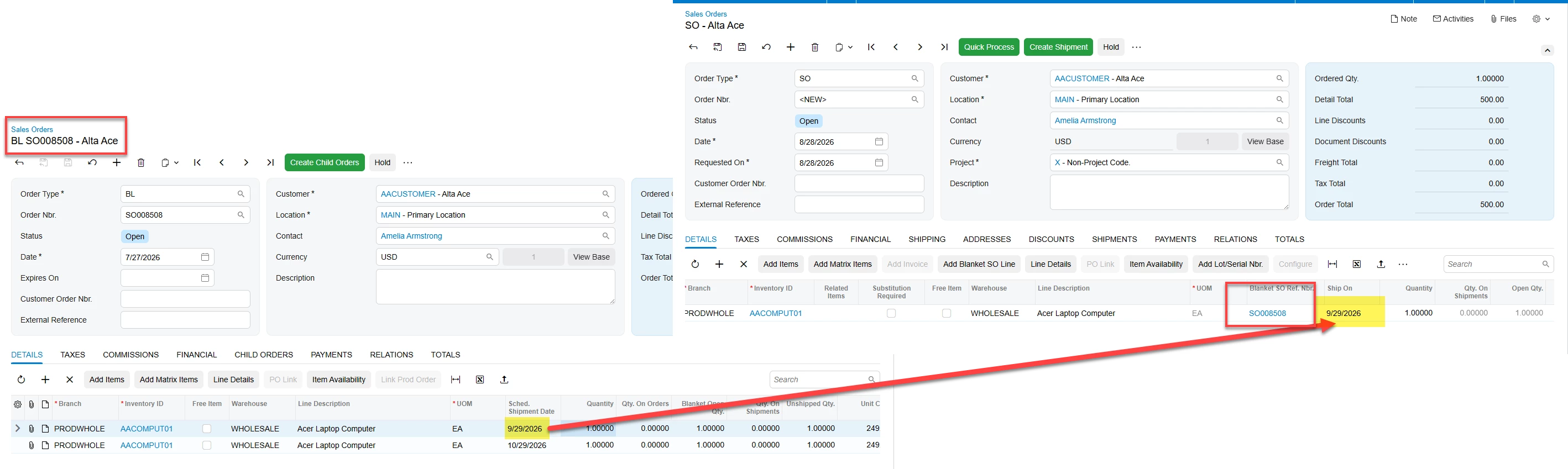
Task: Open calendar for blanket order Date field
Action: 205,257
